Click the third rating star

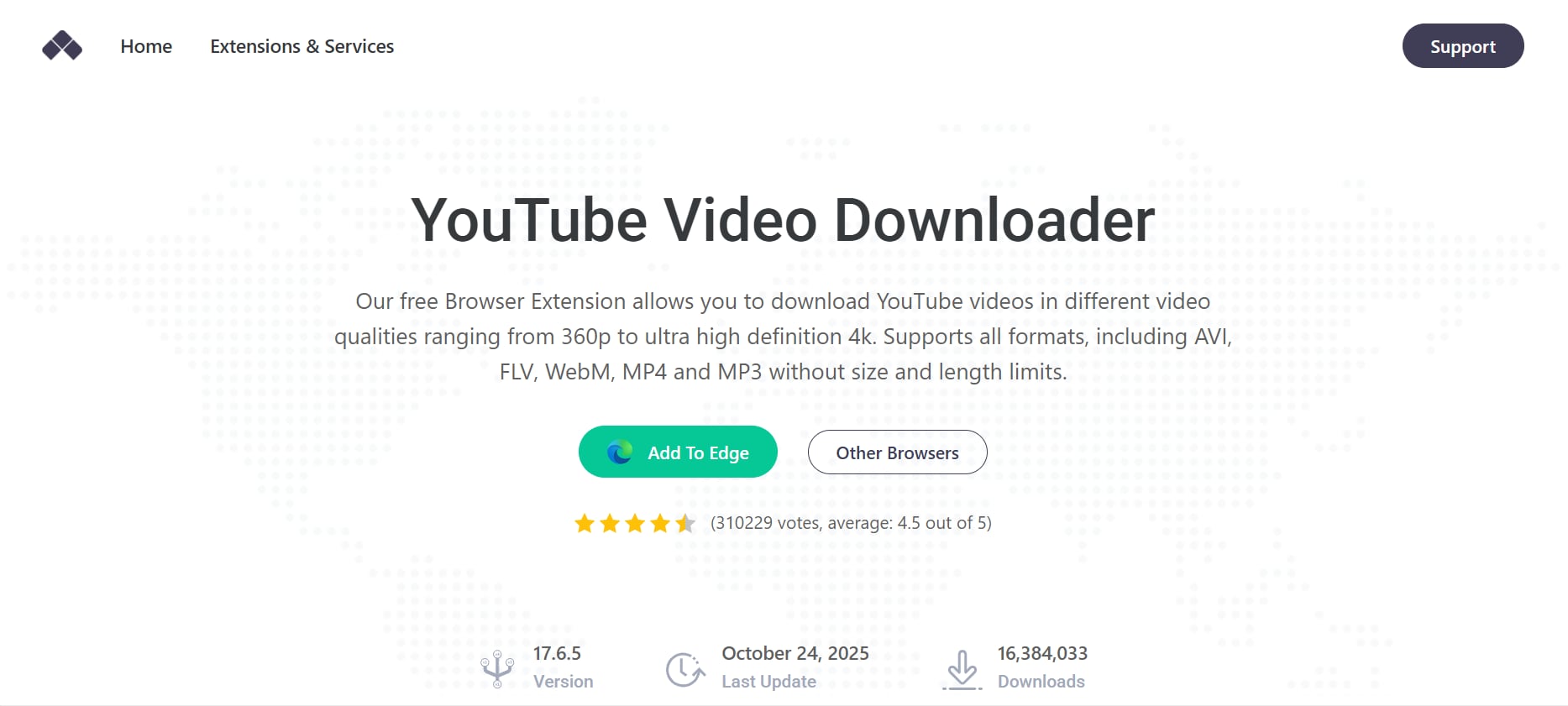pyautogui.click(x=635, y=524)
